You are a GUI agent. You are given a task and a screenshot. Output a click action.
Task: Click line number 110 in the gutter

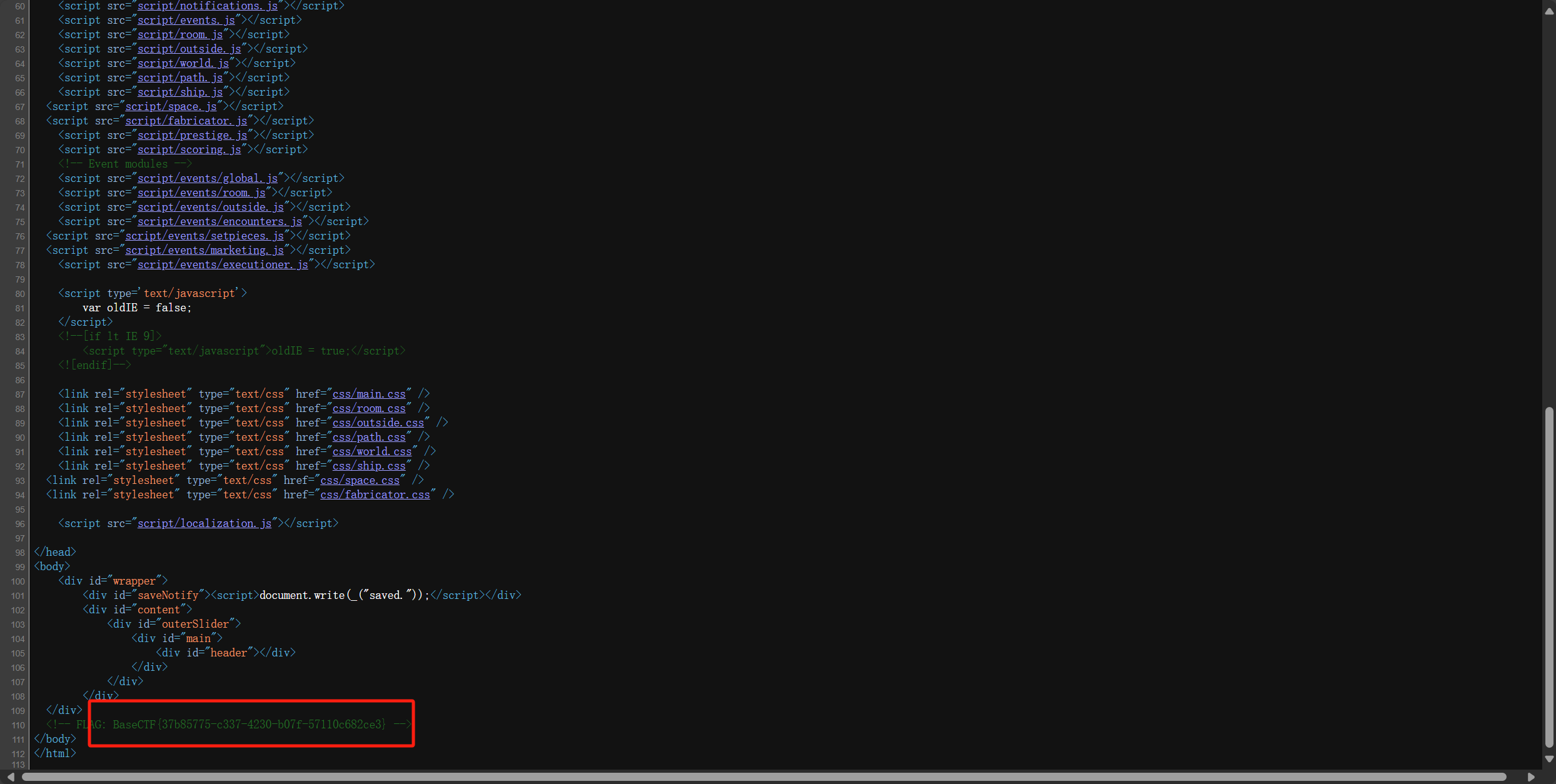[x=18, y=725]
